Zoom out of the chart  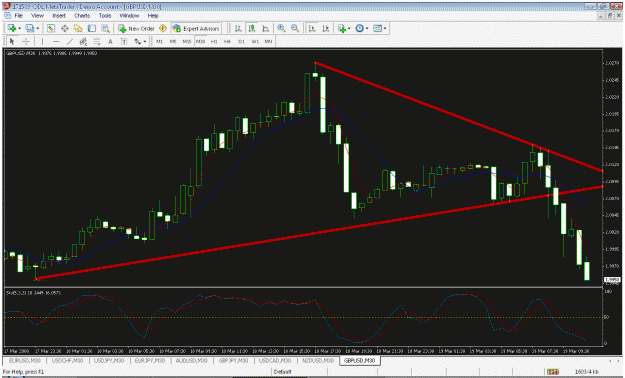(x=295, y=28)
